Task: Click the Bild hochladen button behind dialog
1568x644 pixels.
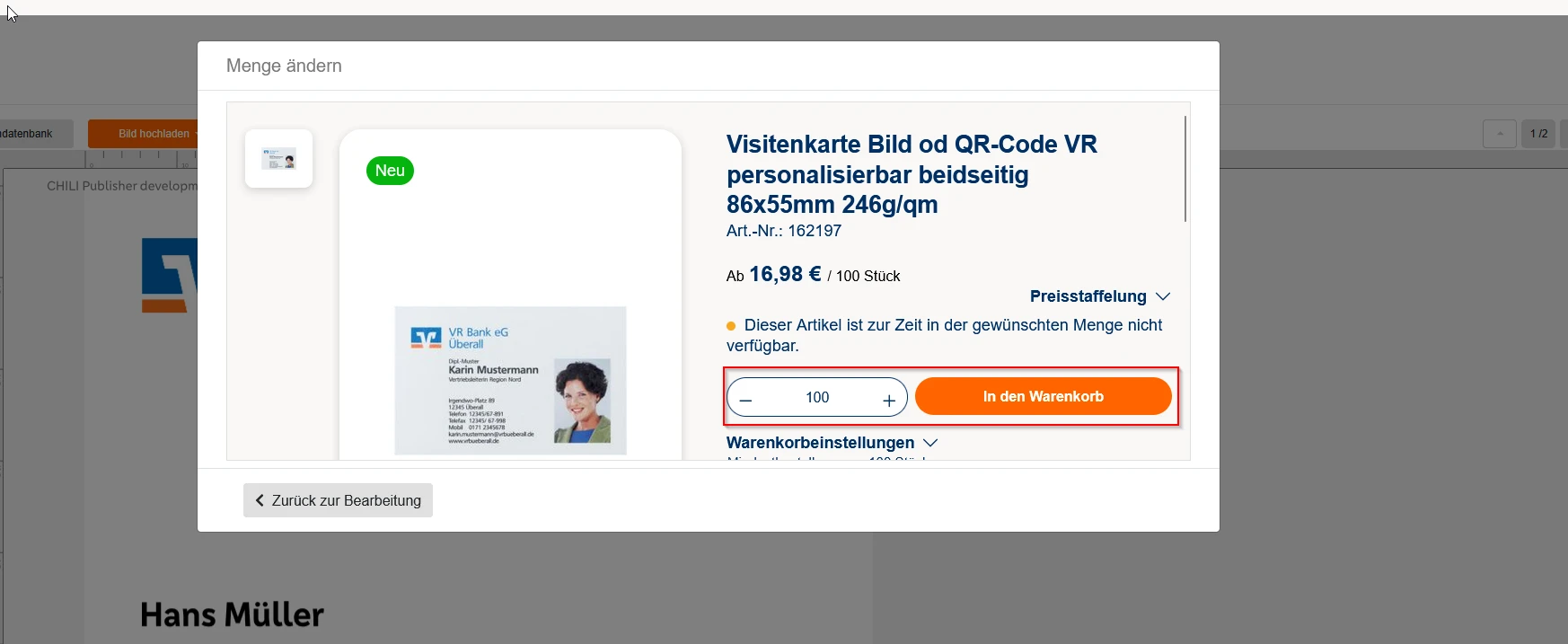Action: (x=144, y=134)
